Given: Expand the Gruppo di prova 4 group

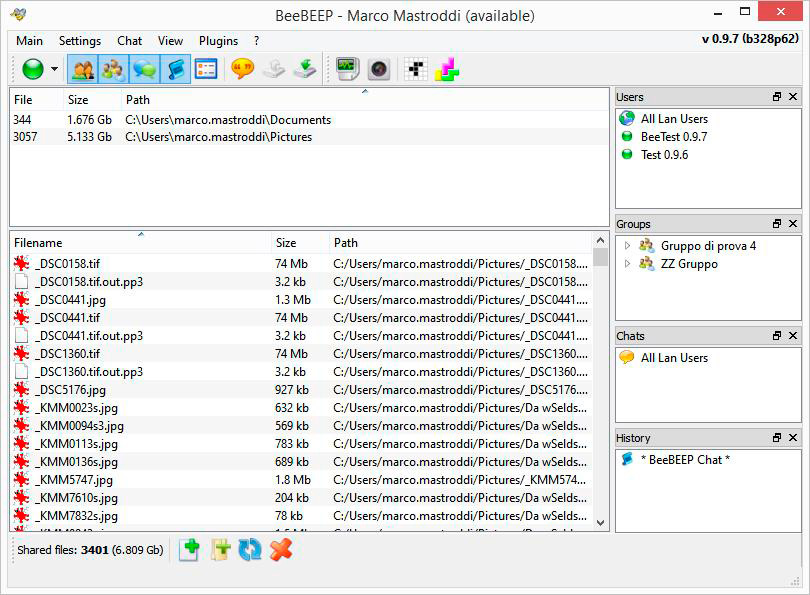Looking at the screenshot, I should pos(627,246).
